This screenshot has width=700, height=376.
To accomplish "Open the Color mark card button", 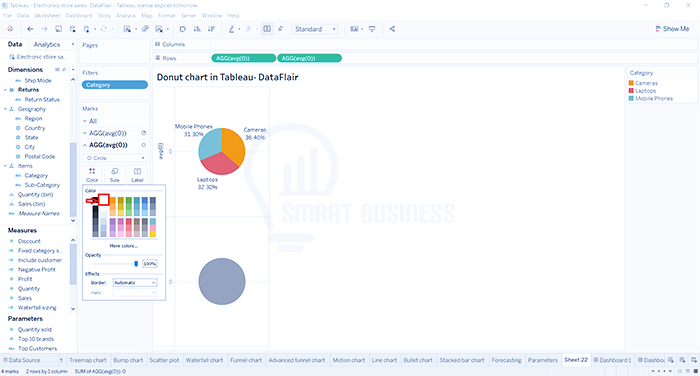I will 92,175.
